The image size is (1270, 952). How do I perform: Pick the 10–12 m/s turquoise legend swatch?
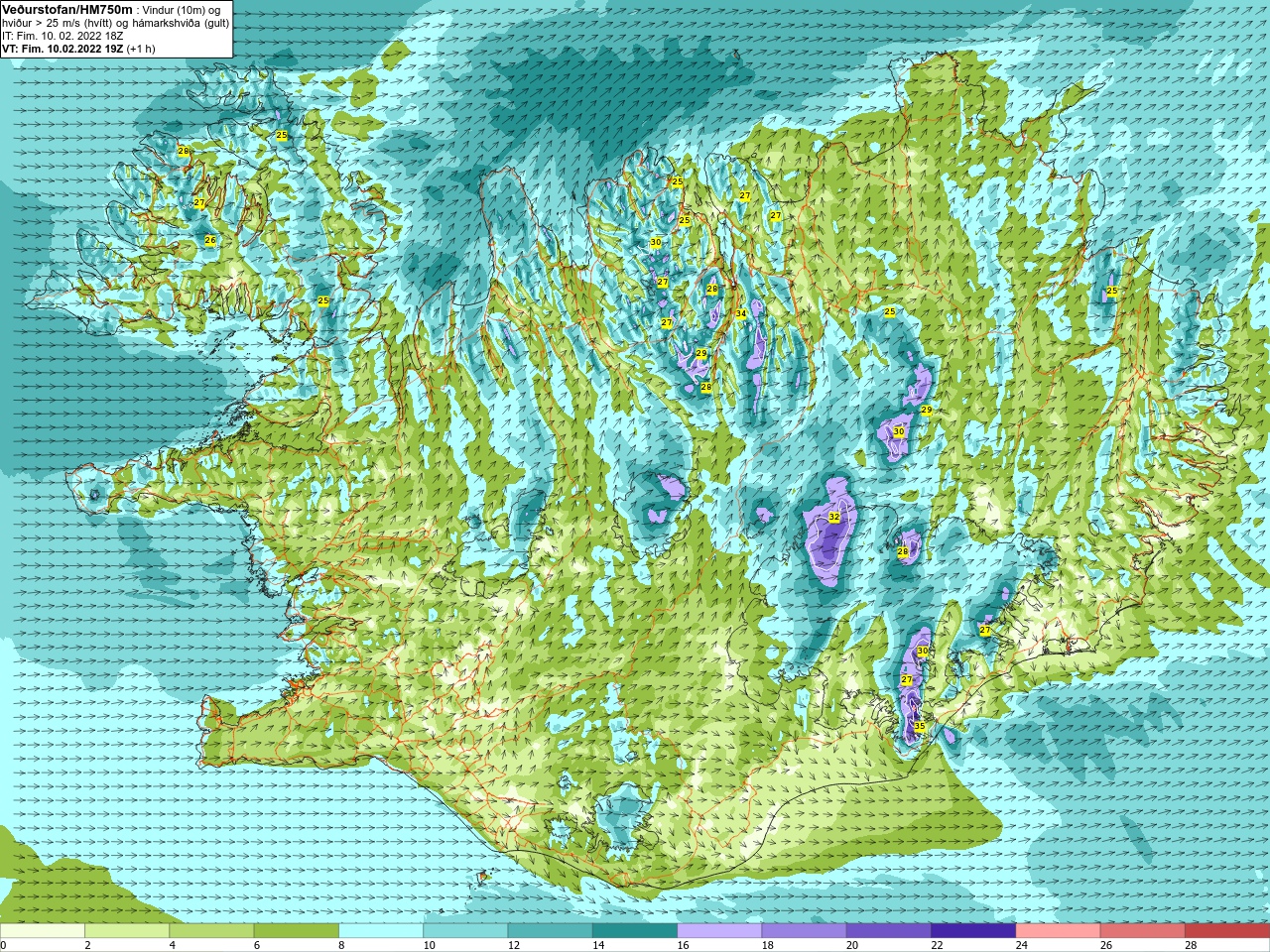coord(465,931)
